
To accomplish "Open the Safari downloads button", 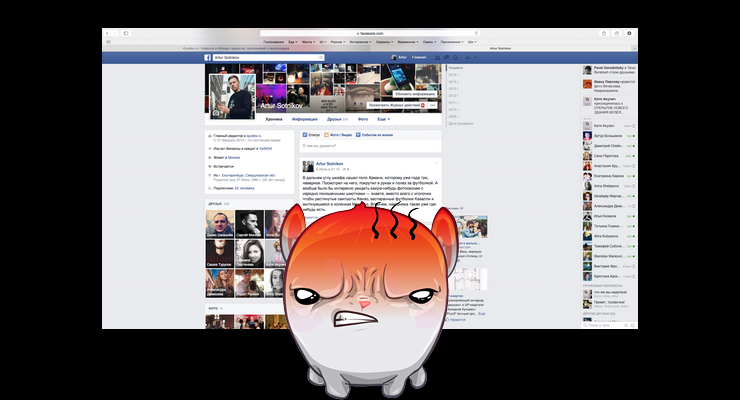I will [x=629, y=33].
